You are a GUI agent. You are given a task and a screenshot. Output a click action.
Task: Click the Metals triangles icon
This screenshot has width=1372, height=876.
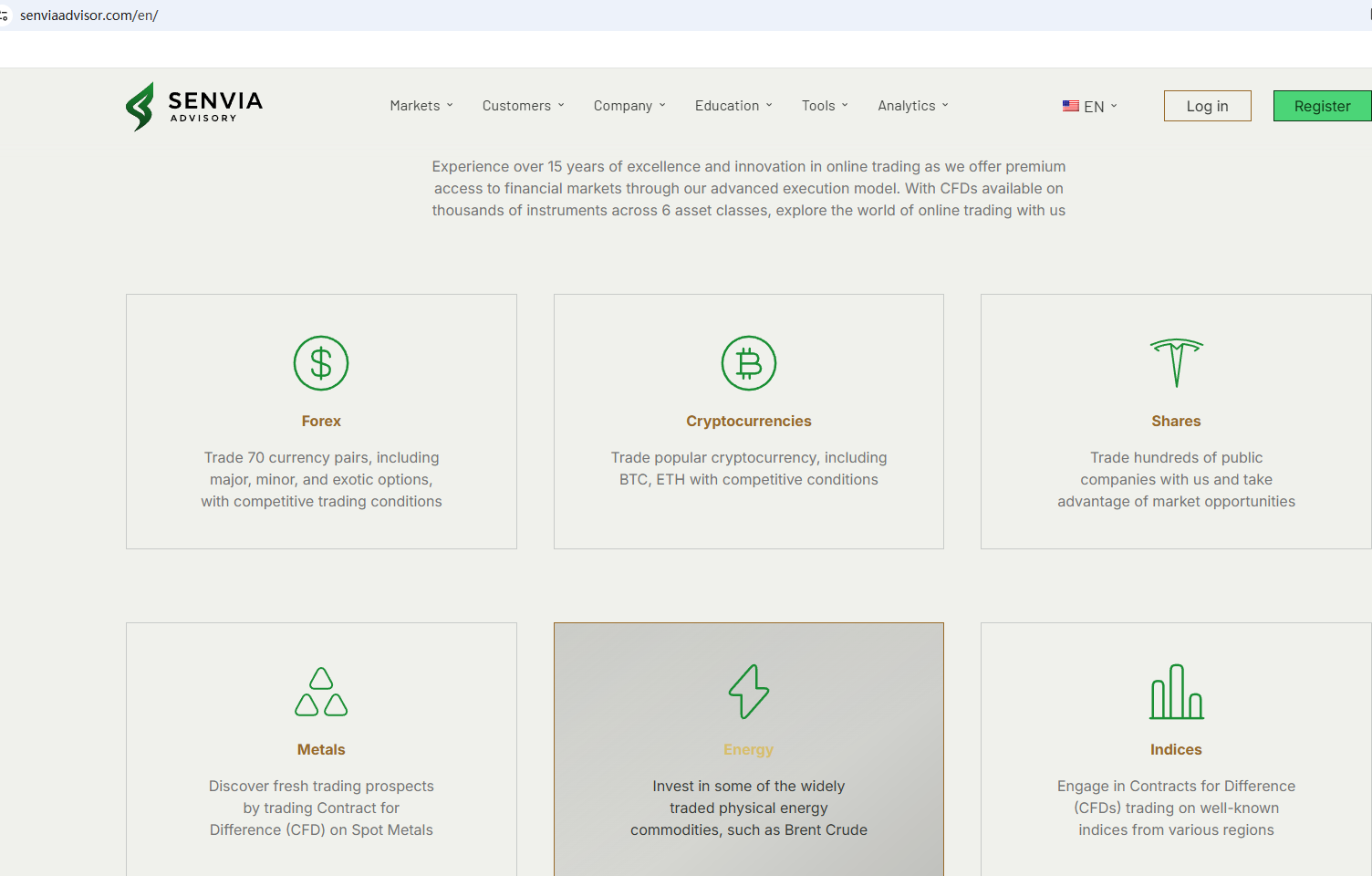pos(321,692)
